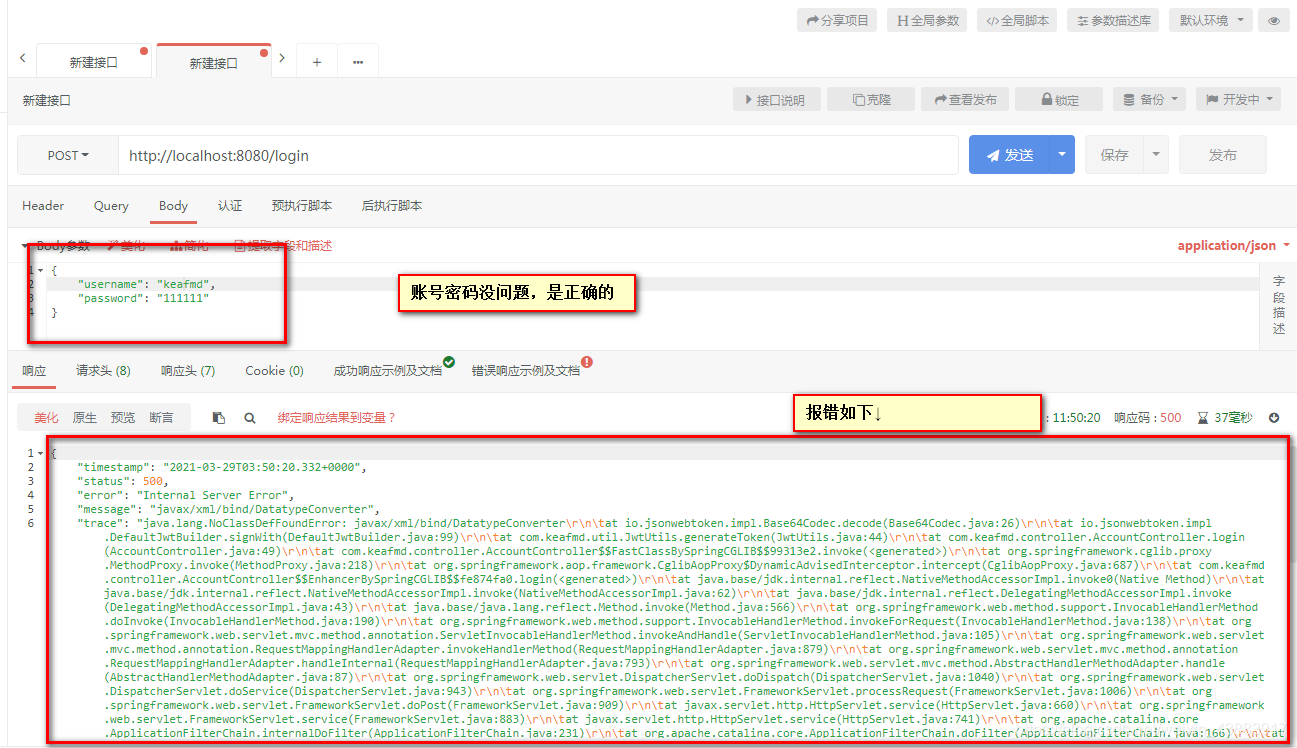Open 参数描述库 parameter description library
The image size is (1297, 748).
tap(1115, 20)
